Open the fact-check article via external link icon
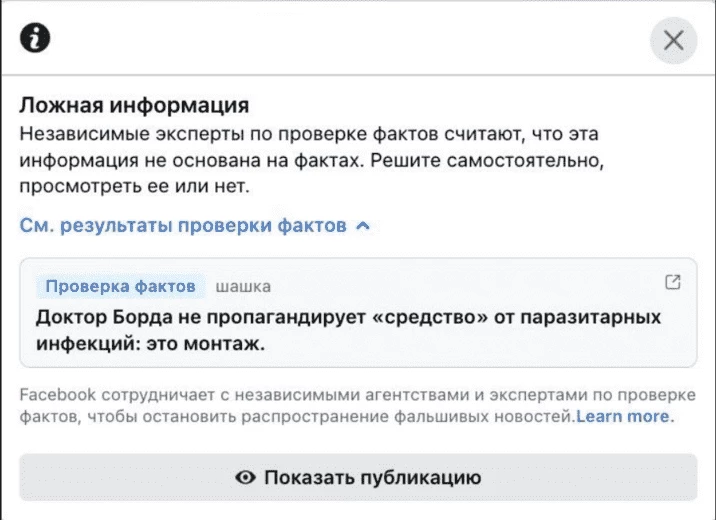The height and width of the screenshot is (520, 716). click(673, 282)
